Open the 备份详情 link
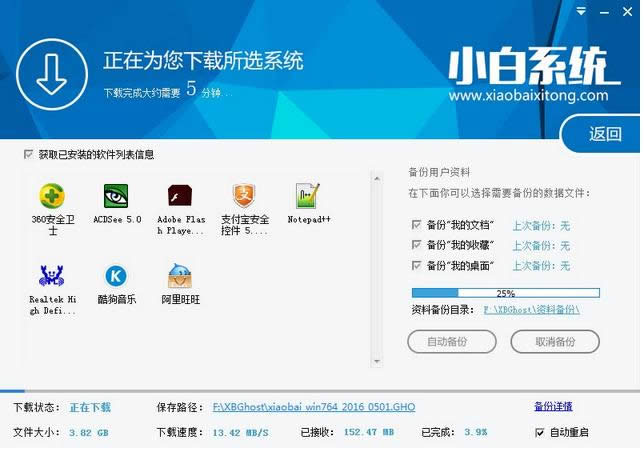The image size is (644, 455). click(x=553, y=407)
